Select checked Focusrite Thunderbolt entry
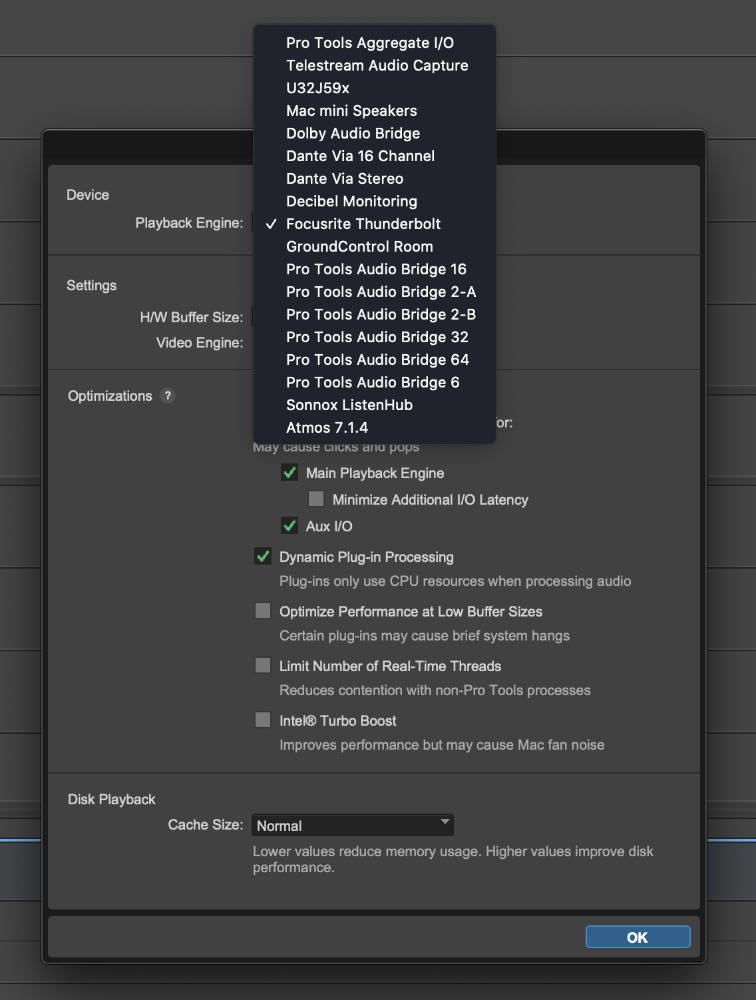756x1000 pixels. 374,224
